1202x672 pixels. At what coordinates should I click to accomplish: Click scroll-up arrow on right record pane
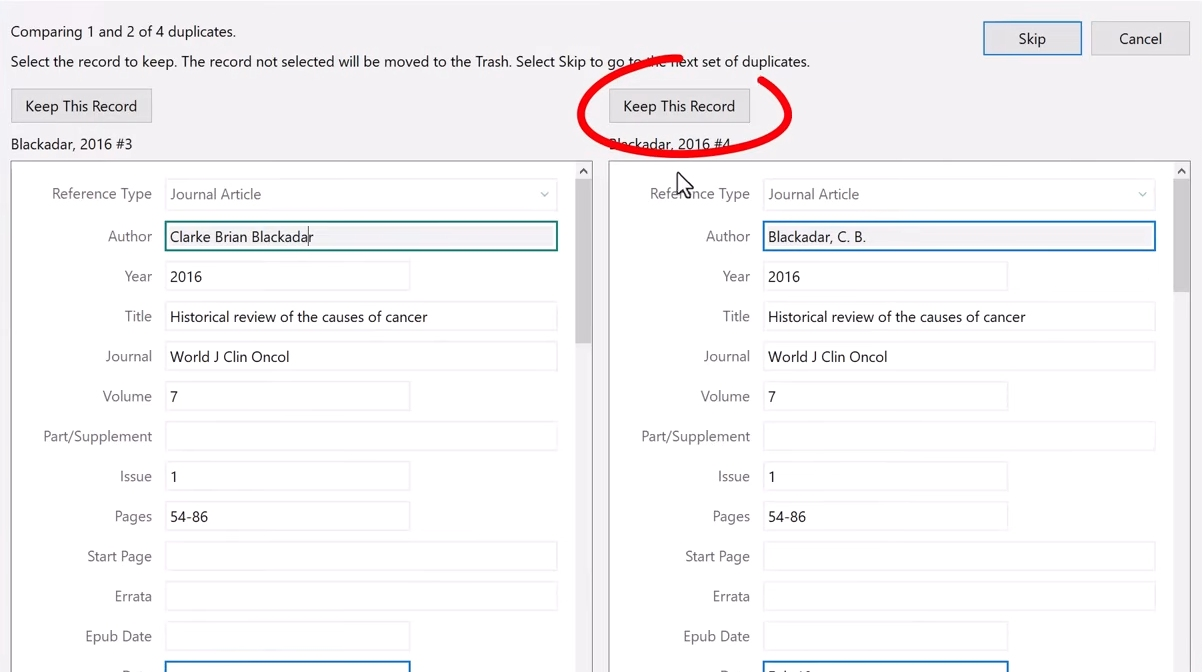click(1182, 171)
